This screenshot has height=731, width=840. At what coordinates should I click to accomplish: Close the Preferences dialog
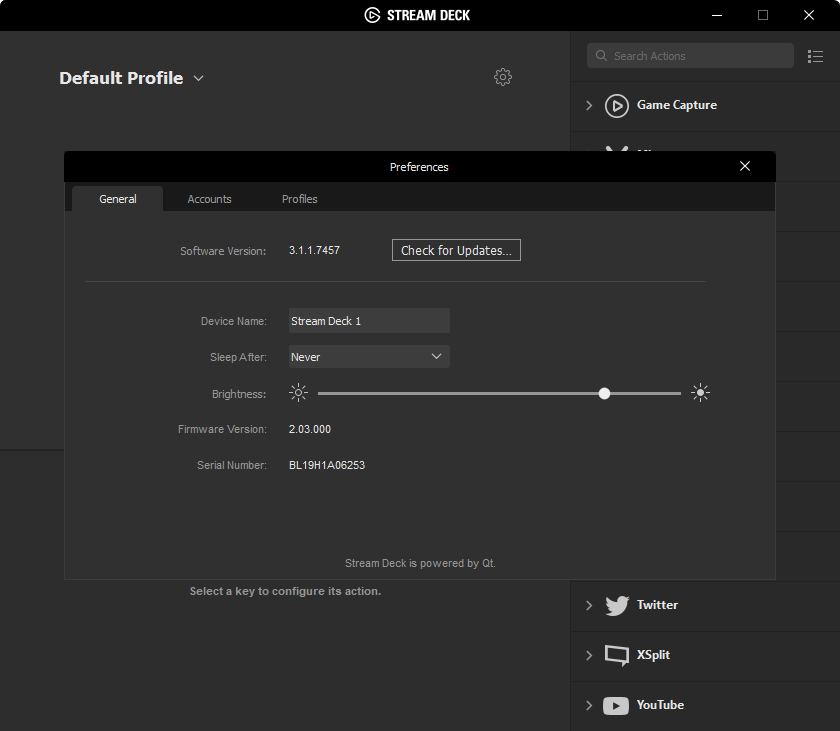click(745, 166)
